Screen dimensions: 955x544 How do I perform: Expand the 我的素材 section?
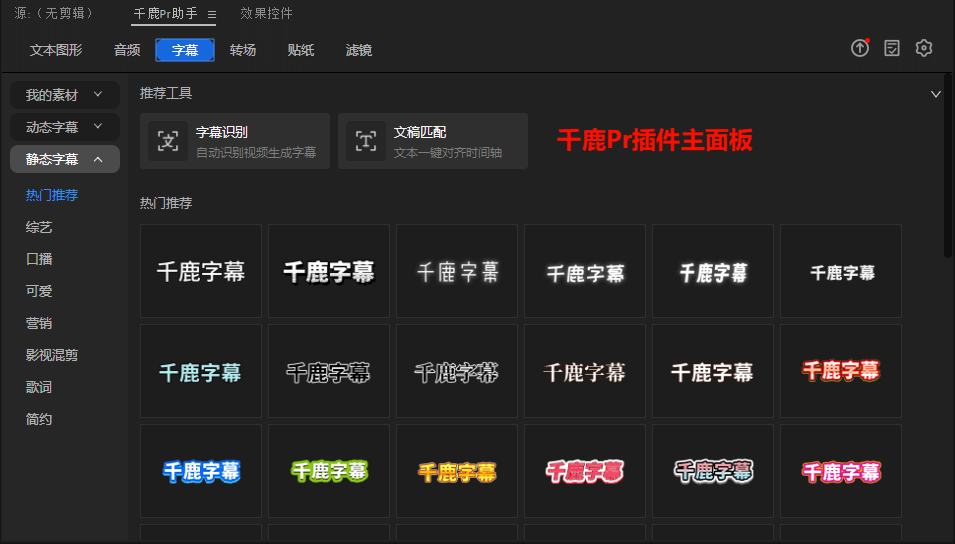point(65,95)
